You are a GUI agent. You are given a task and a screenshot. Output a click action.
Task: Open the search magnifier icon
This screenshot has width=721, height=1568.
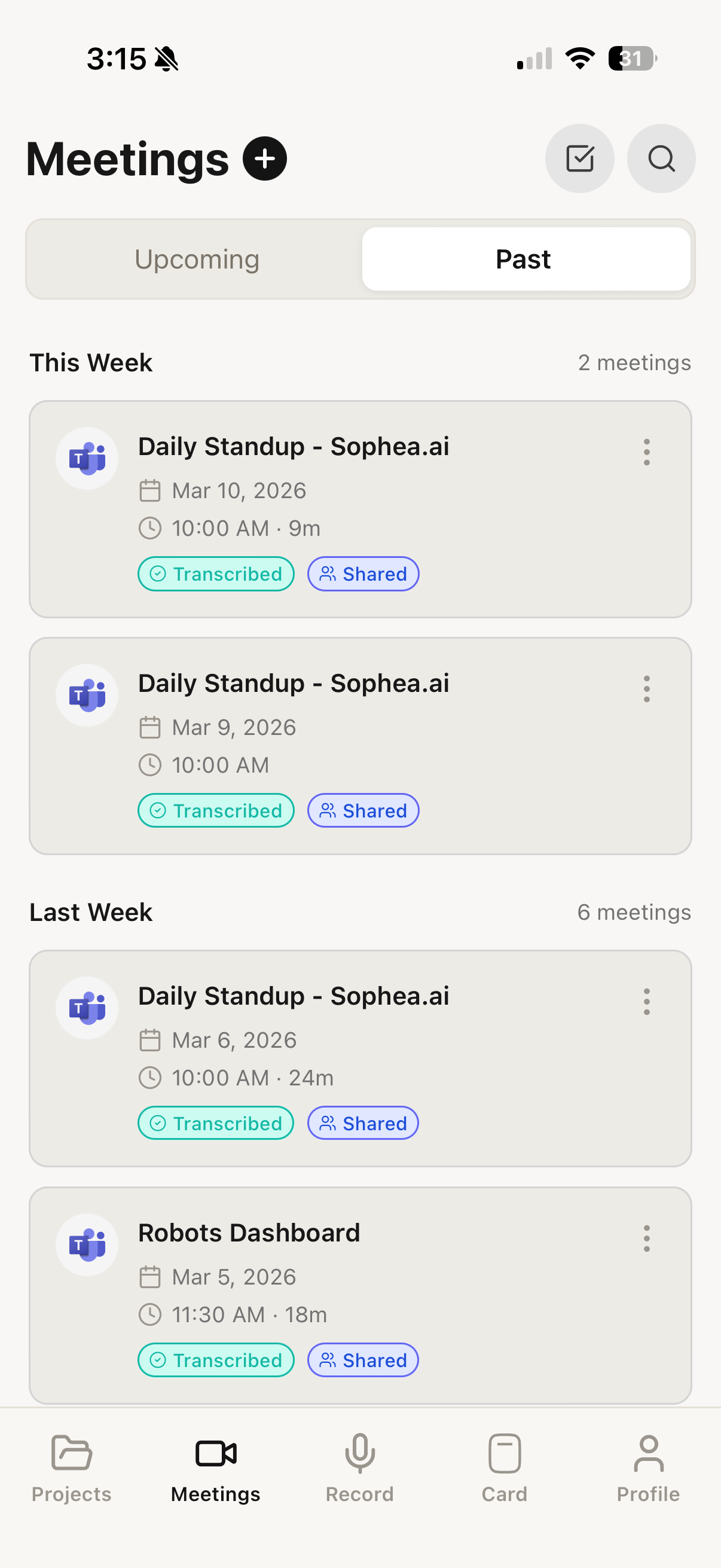661,159
